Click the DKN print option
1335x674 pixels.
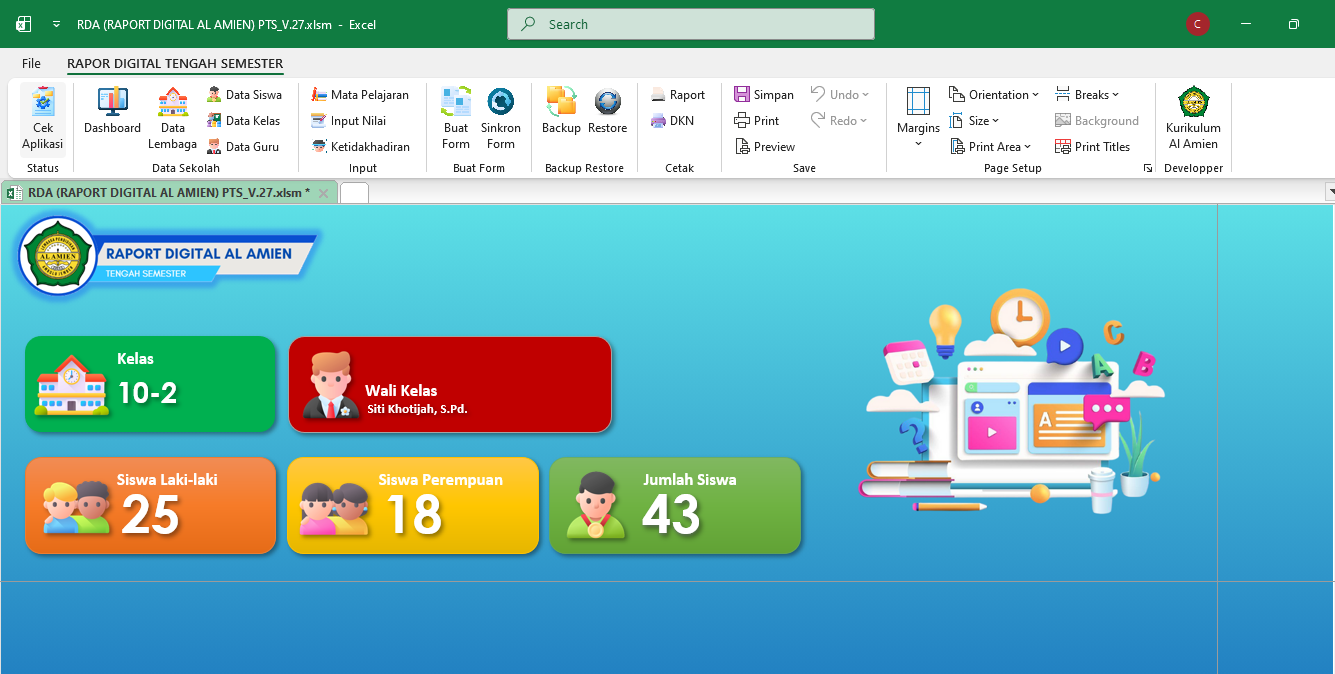coord(673,121)
